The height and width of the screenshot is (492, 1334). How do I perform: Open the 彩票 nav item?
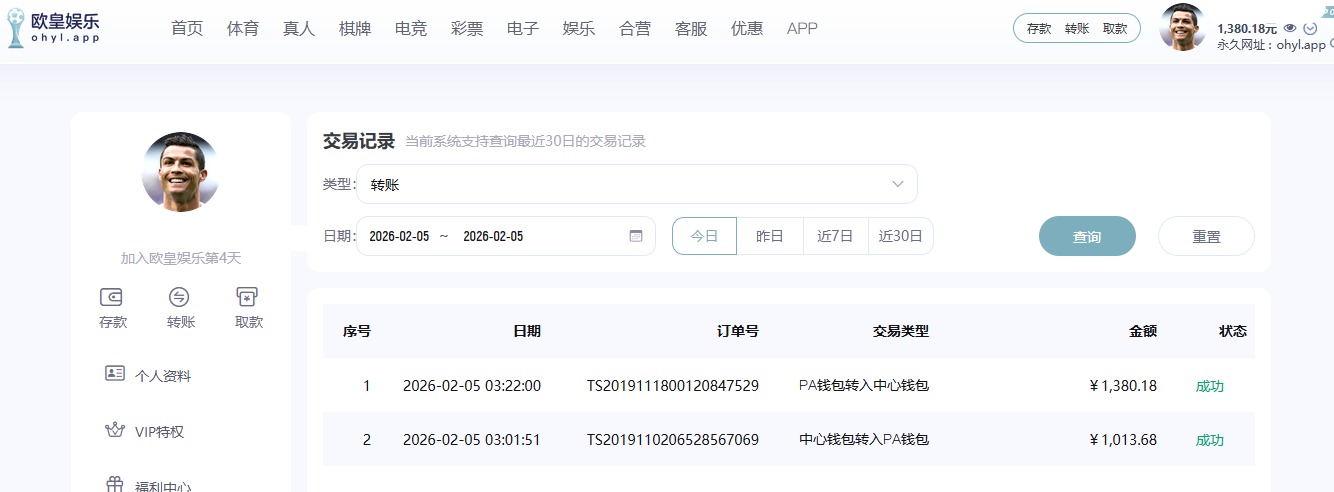(x=467, y=29)
